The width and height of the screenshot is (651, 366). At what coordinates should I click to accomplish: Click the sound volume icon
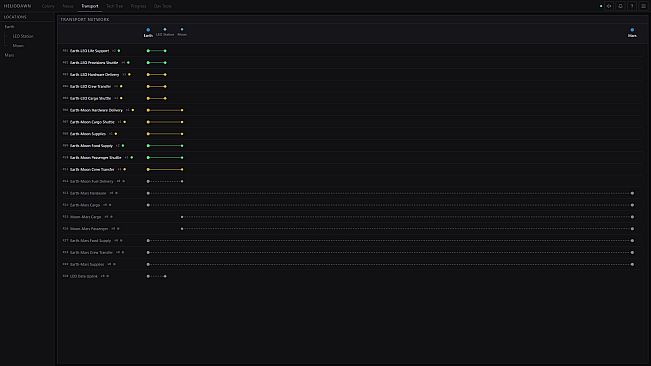[x=609, y=6]
